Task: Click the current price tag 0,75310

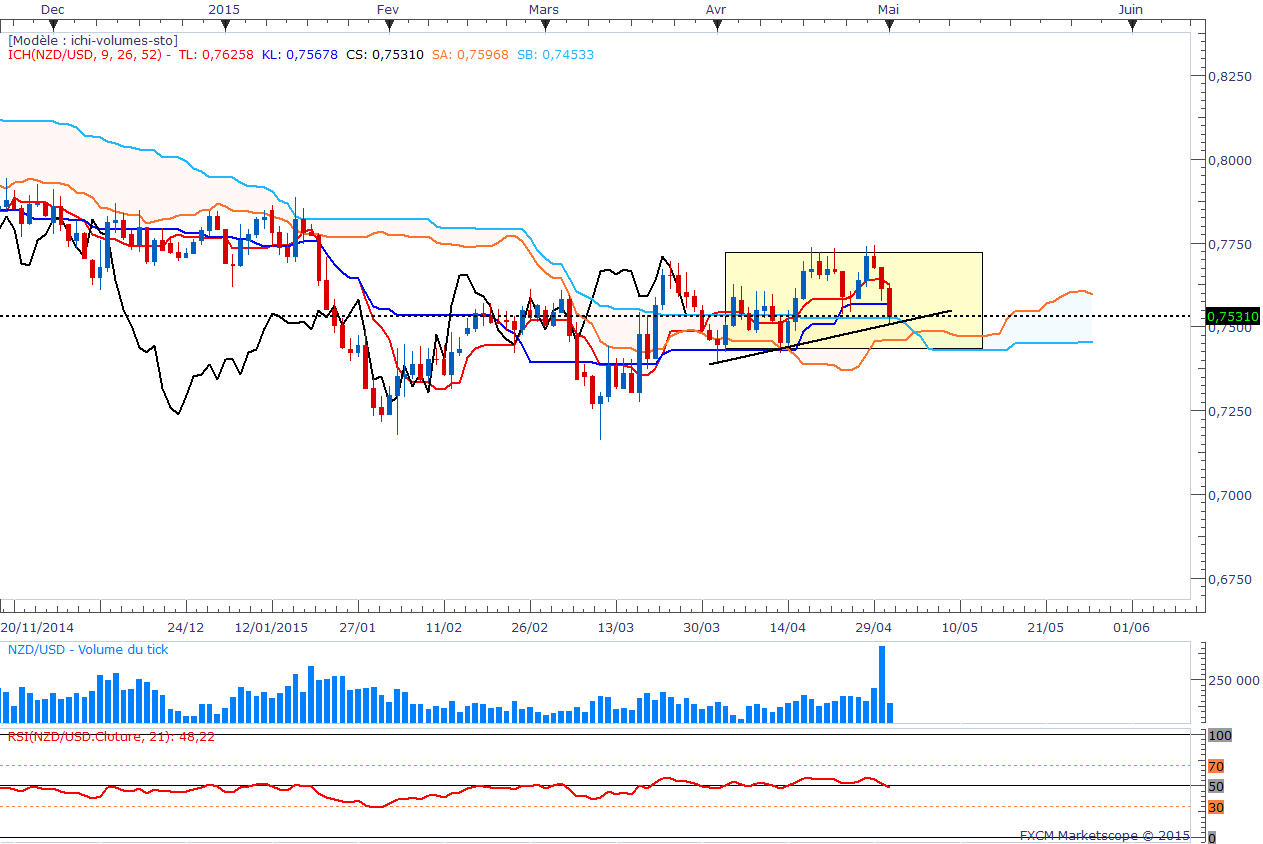Action: 1232,316
